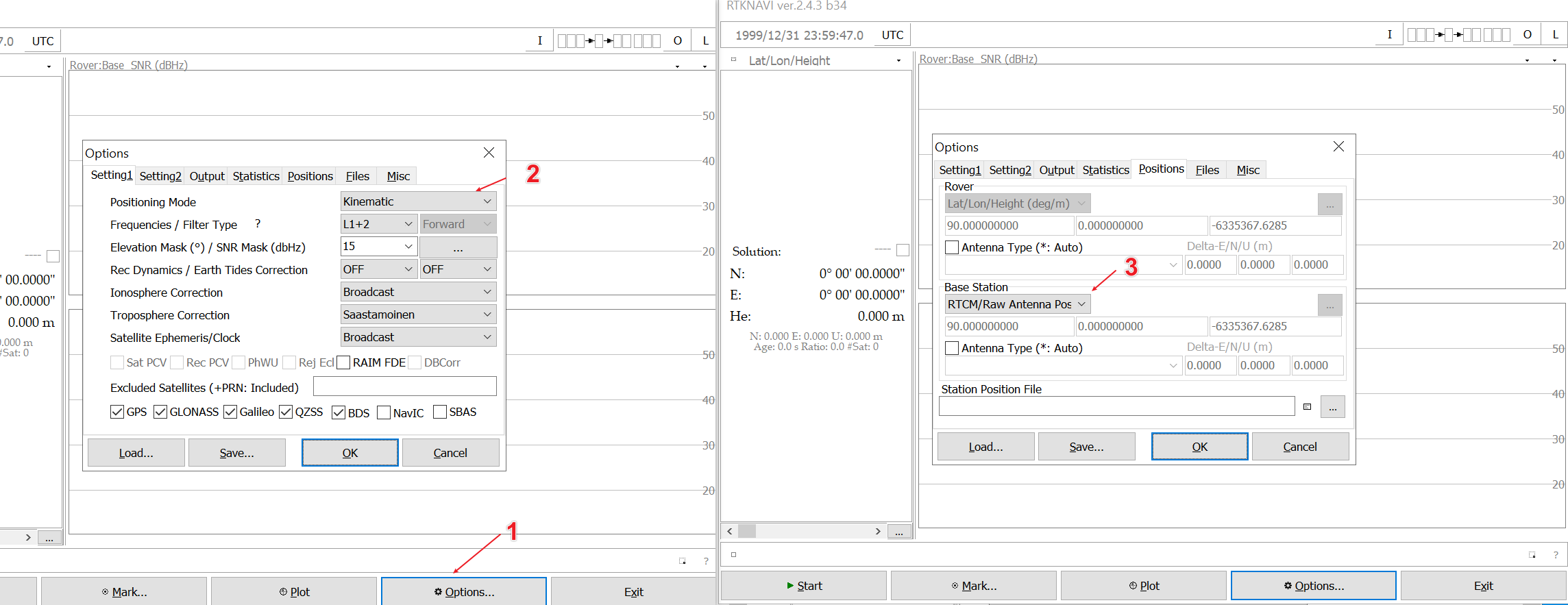Click Mark button in left window
Screen dimensions: 1568x605
click(x=124, y=591)
